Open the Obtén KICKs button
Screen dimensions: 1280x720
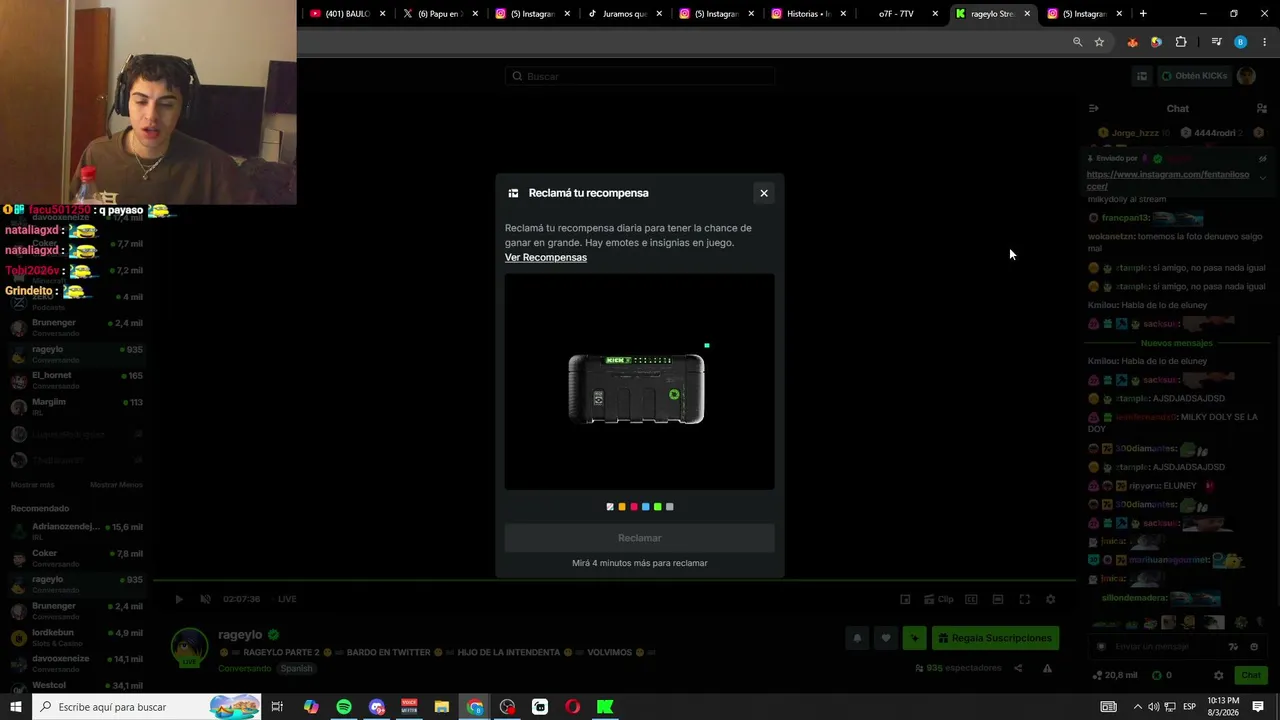pyautogui.click(x=1194, y=76)
